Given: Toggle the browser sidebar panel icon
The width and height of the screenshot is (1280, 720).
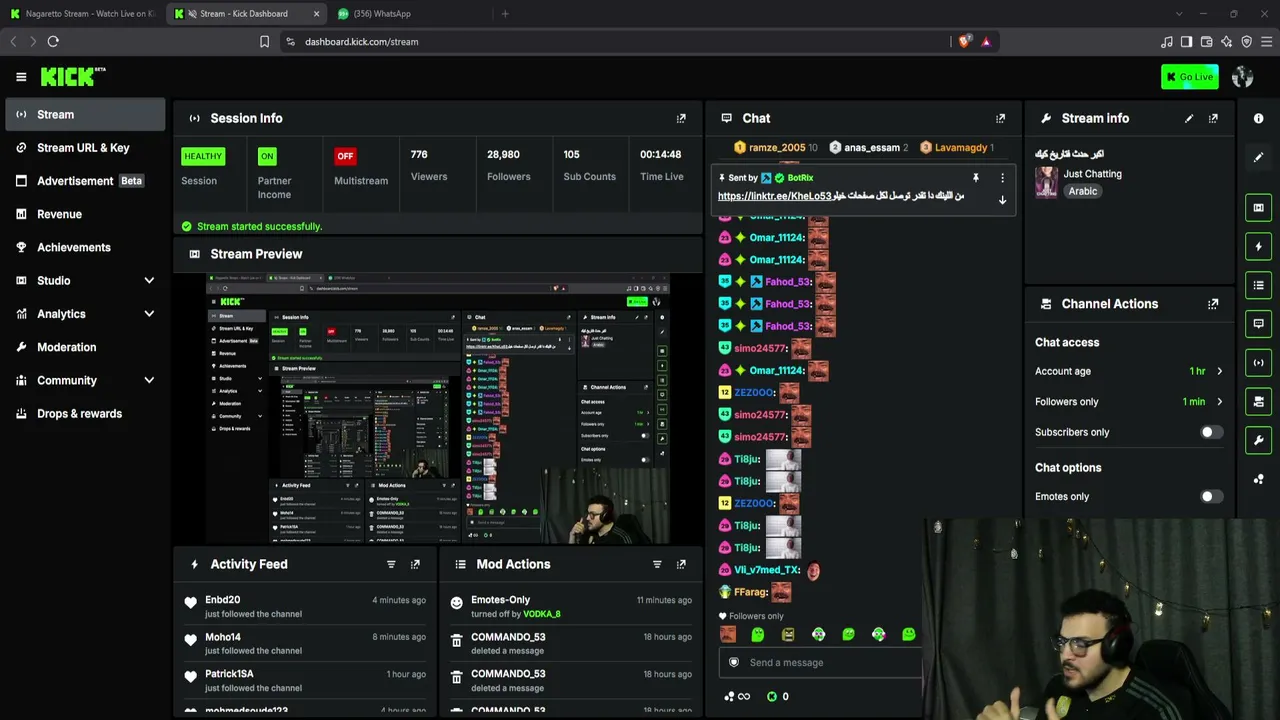Looking at the screenshot, I should pyautogui.click(x=1186, y=42).
